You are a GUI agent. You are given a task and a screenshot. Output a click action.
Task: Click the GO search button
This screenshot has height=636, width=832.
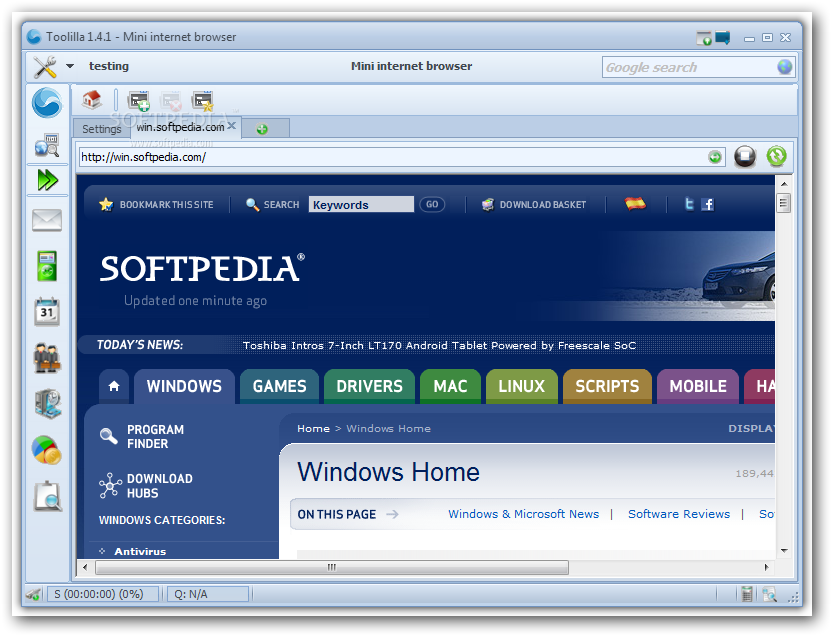click(432, 204)
